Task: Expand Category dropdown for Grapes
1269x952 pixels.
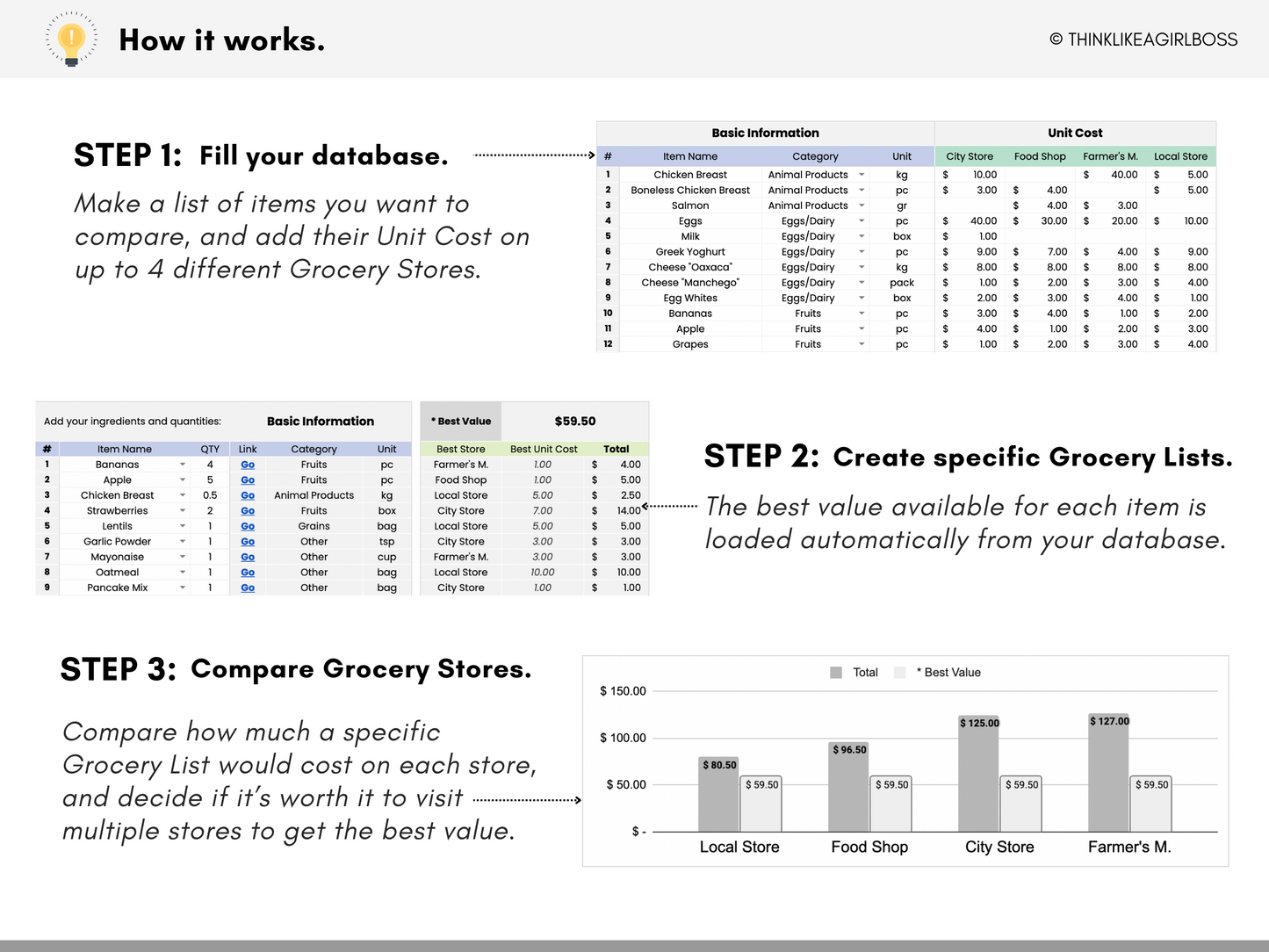Action: click(862, 343)
